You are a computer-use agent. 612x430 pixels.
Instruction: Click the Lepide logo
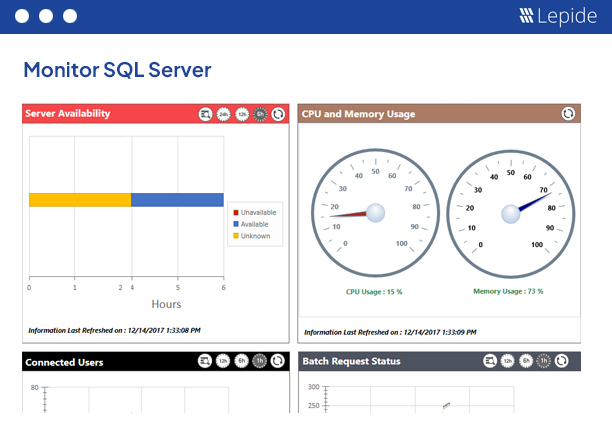(x=558, y=16)
